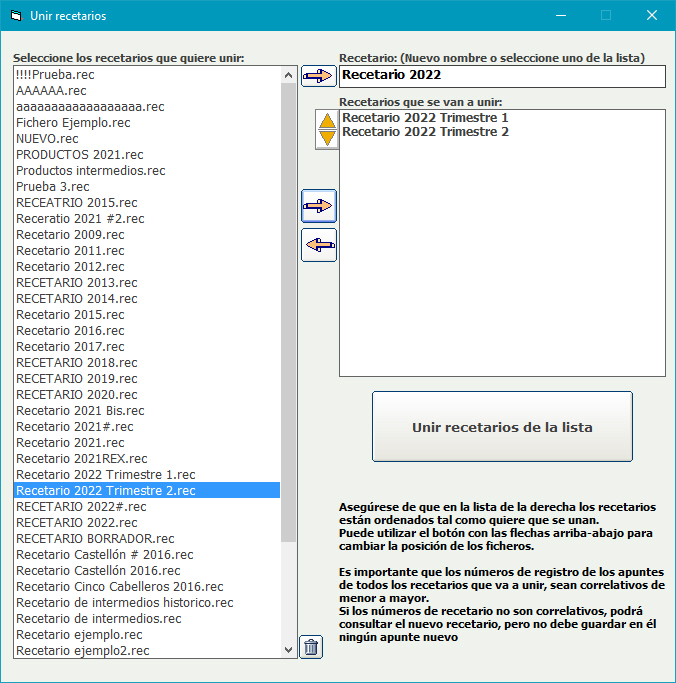Remove recetario from join list with left arrow

point(319,245)
